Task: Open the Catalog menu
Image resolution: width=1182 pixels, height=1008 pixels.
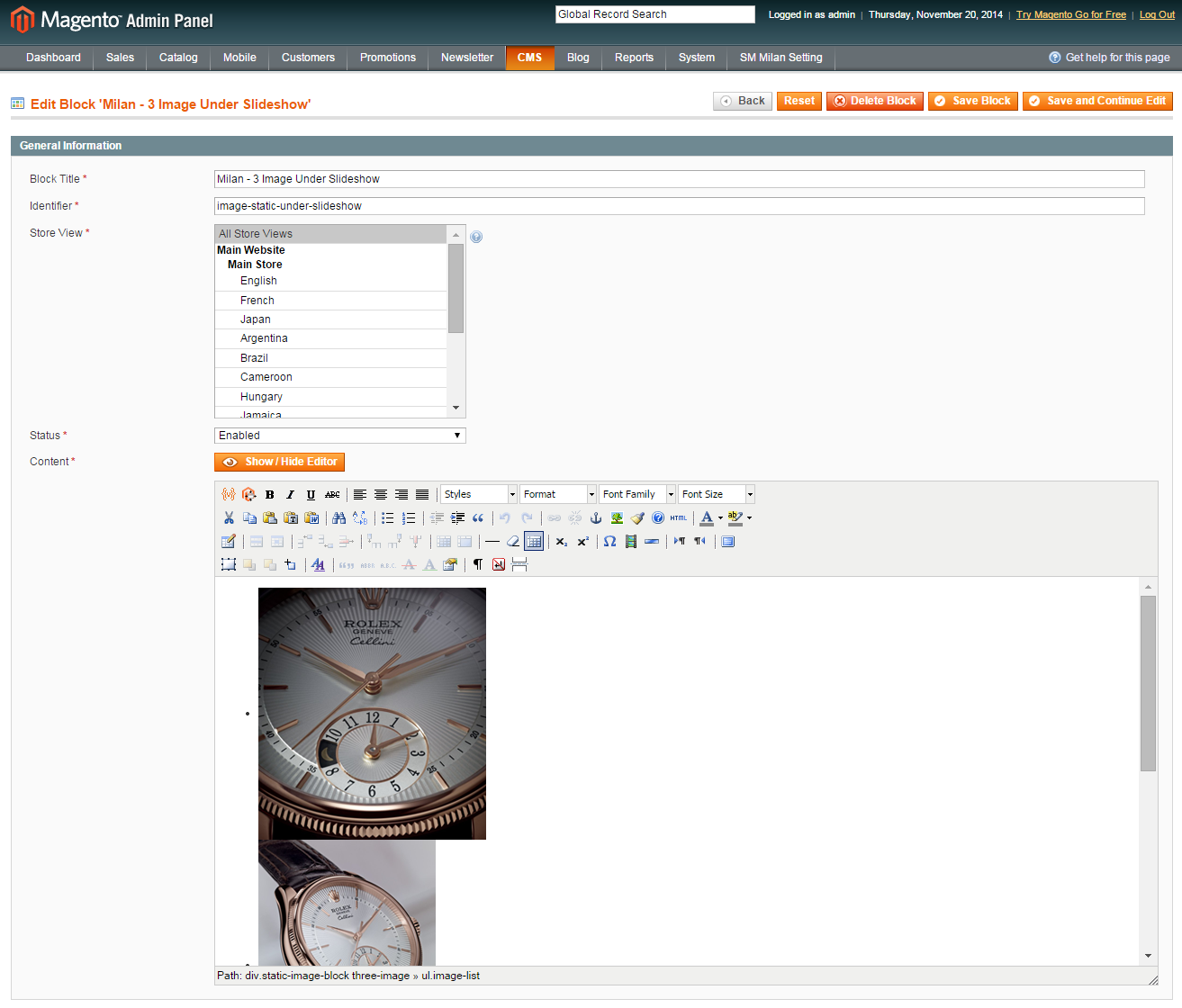Action: tap(178, 58)
